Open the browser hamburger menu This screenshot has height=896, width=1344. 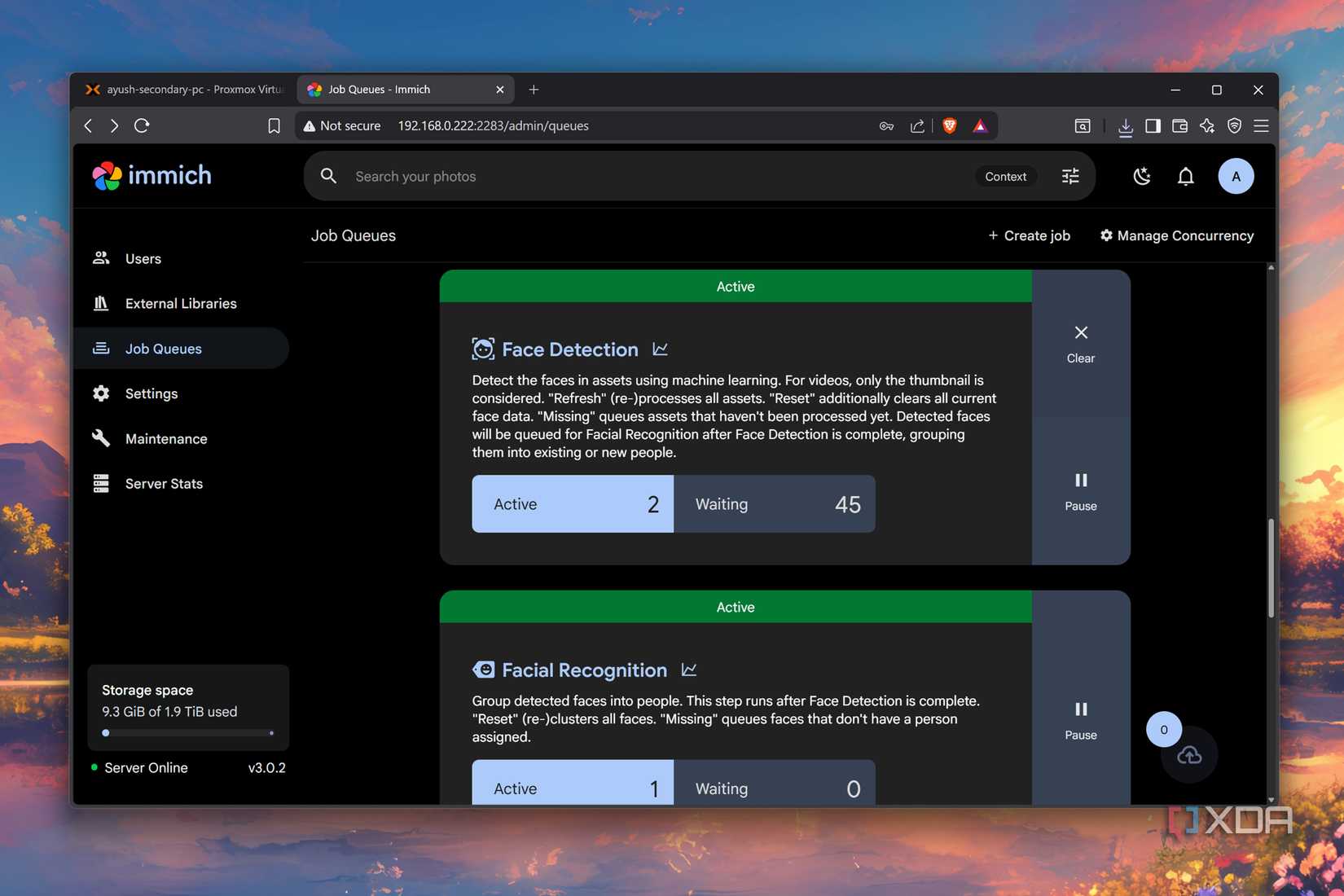point(1261,125)
